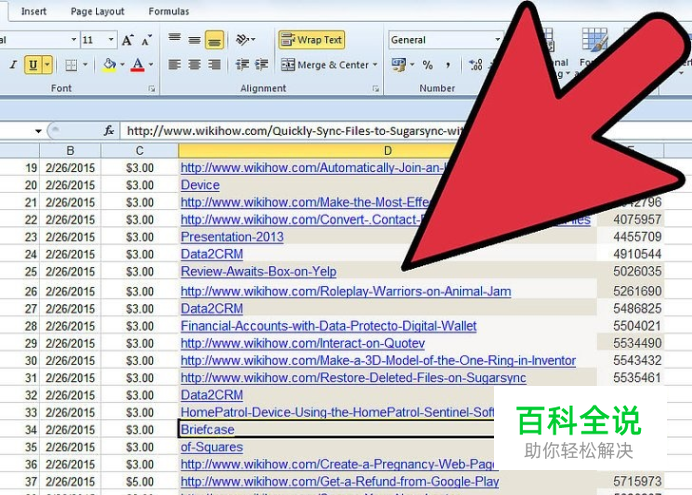
Task: Open Interact-on-Quotev link
Action: pyautogui.click(x=303, y=343)
